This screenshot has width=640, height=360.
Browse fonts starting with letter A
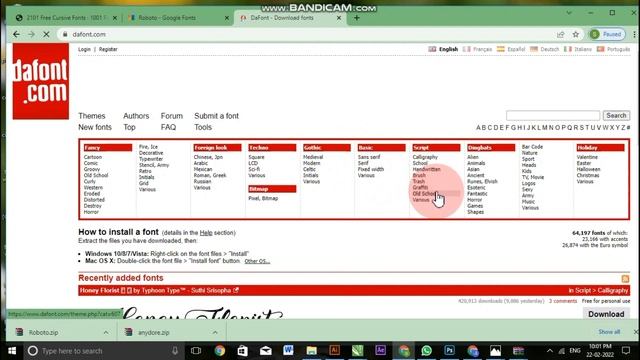[x=478, y=128]
